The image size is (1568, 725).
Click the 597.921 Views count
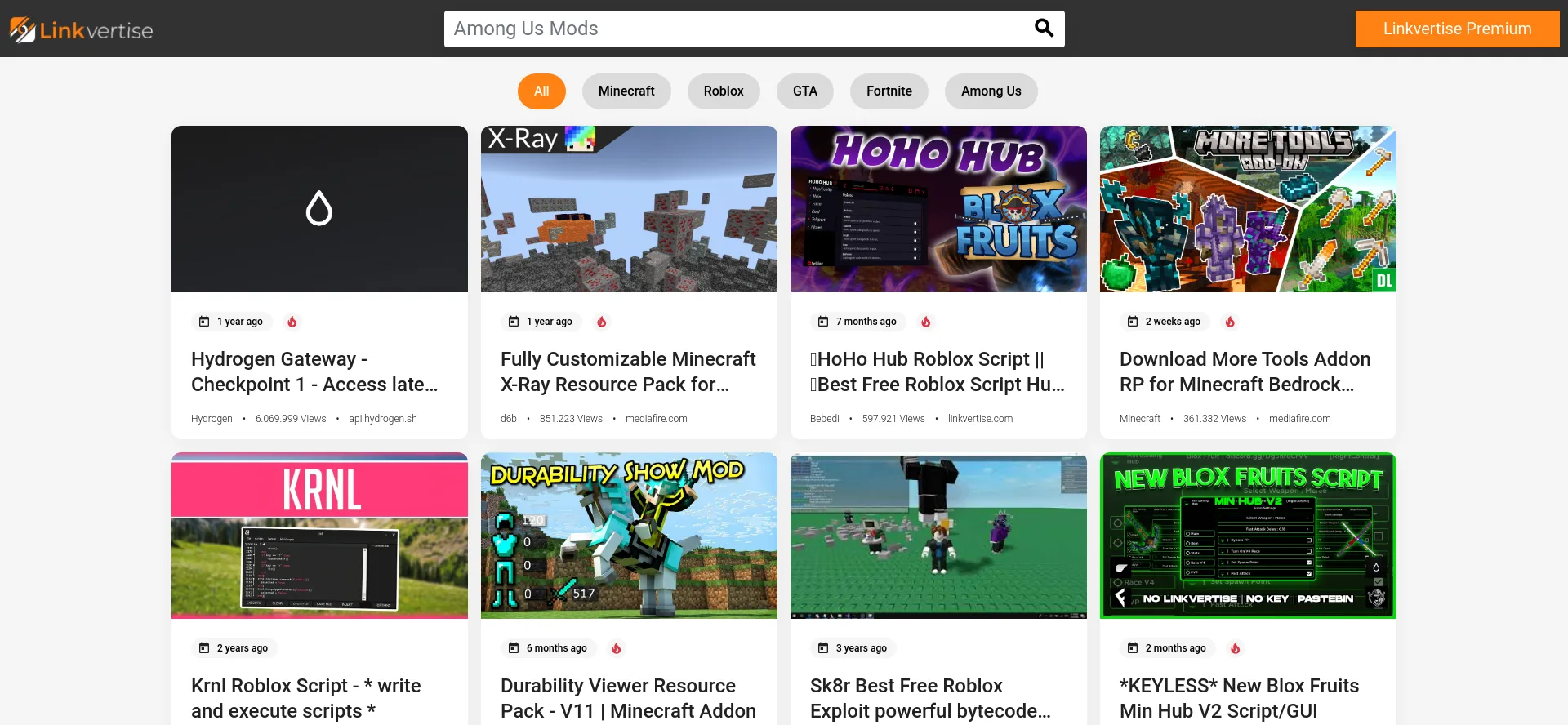893,419
